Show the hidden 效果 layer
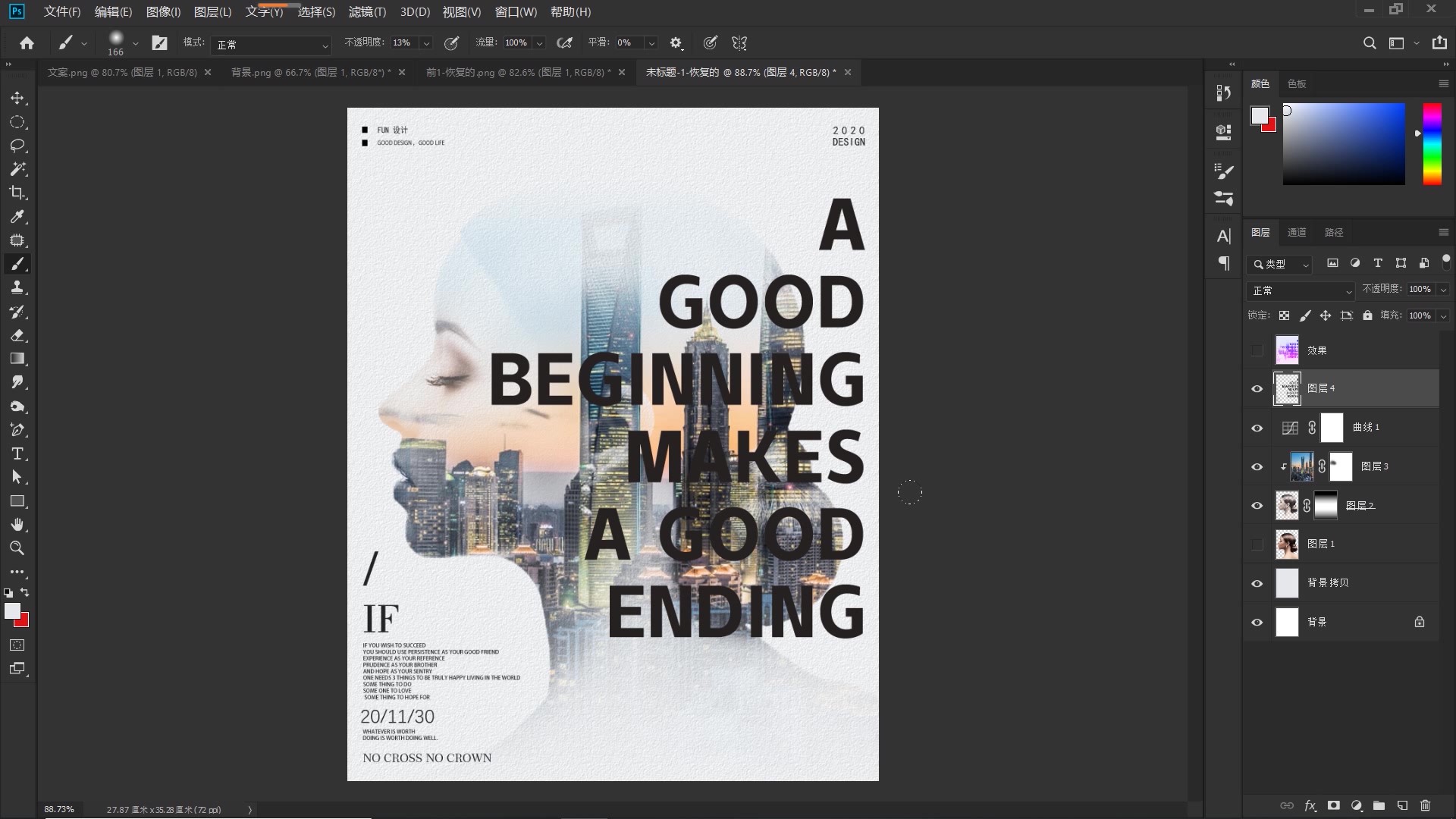Image resolution: width=1456 pixels, height=819 pixels. (x=1257, y=350)
